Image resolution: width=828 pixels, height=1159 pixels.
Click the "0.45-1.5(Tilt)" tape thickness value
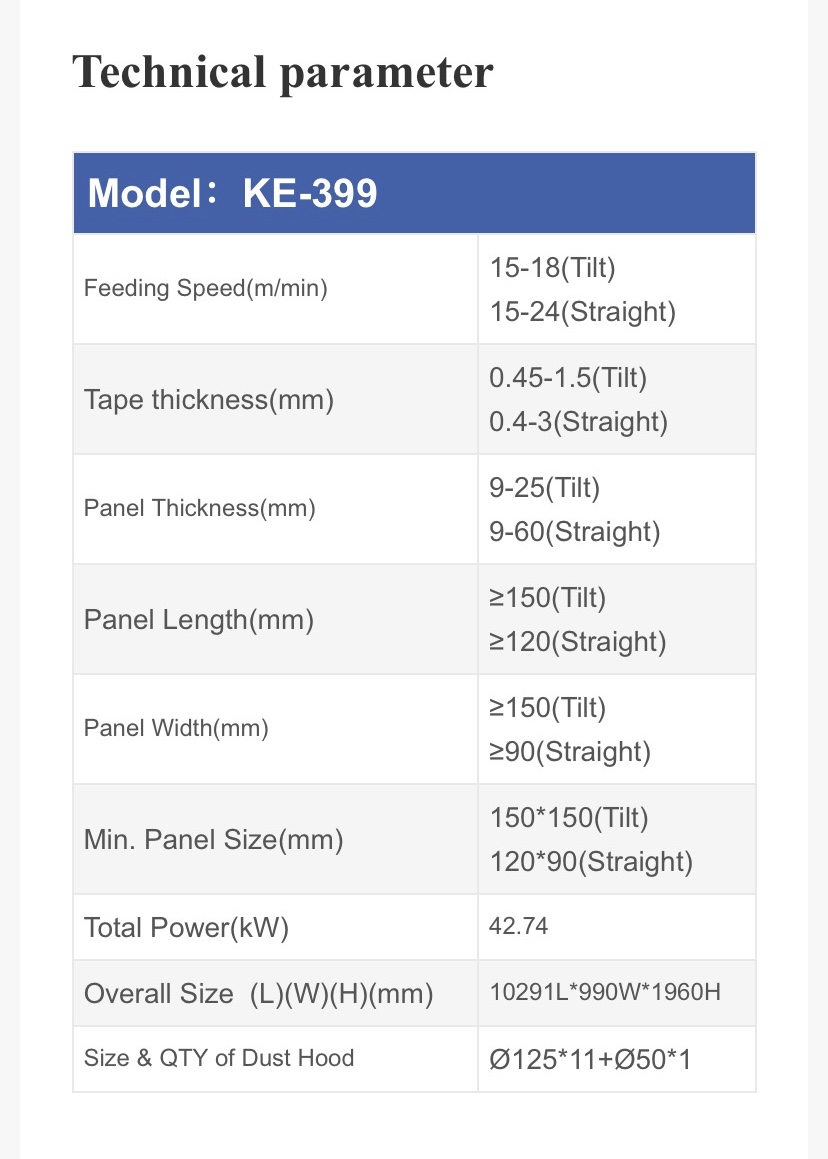tap(568, 378)
